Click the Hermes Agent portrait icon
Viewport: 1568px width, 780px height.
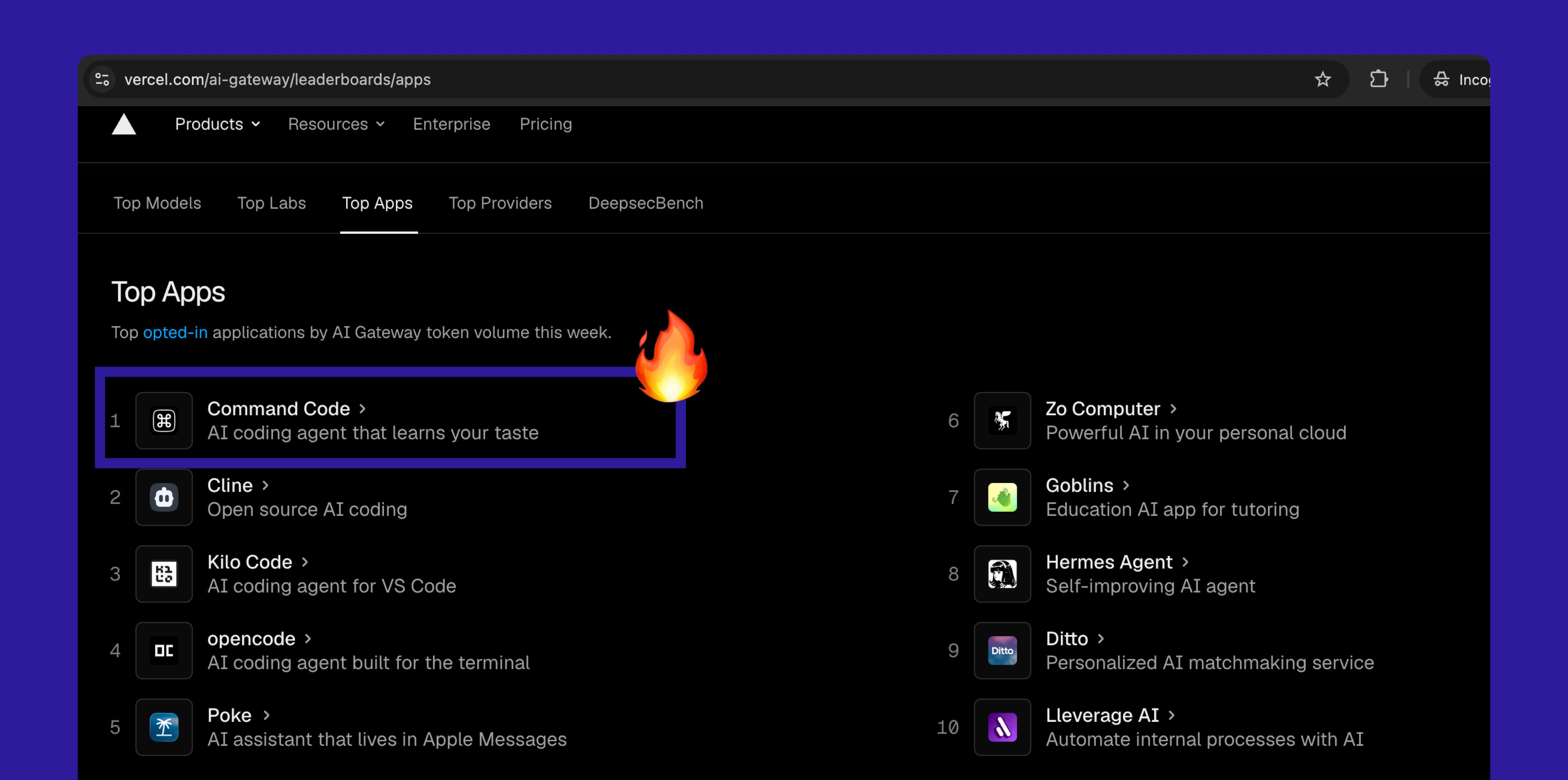click(1002, 574)
